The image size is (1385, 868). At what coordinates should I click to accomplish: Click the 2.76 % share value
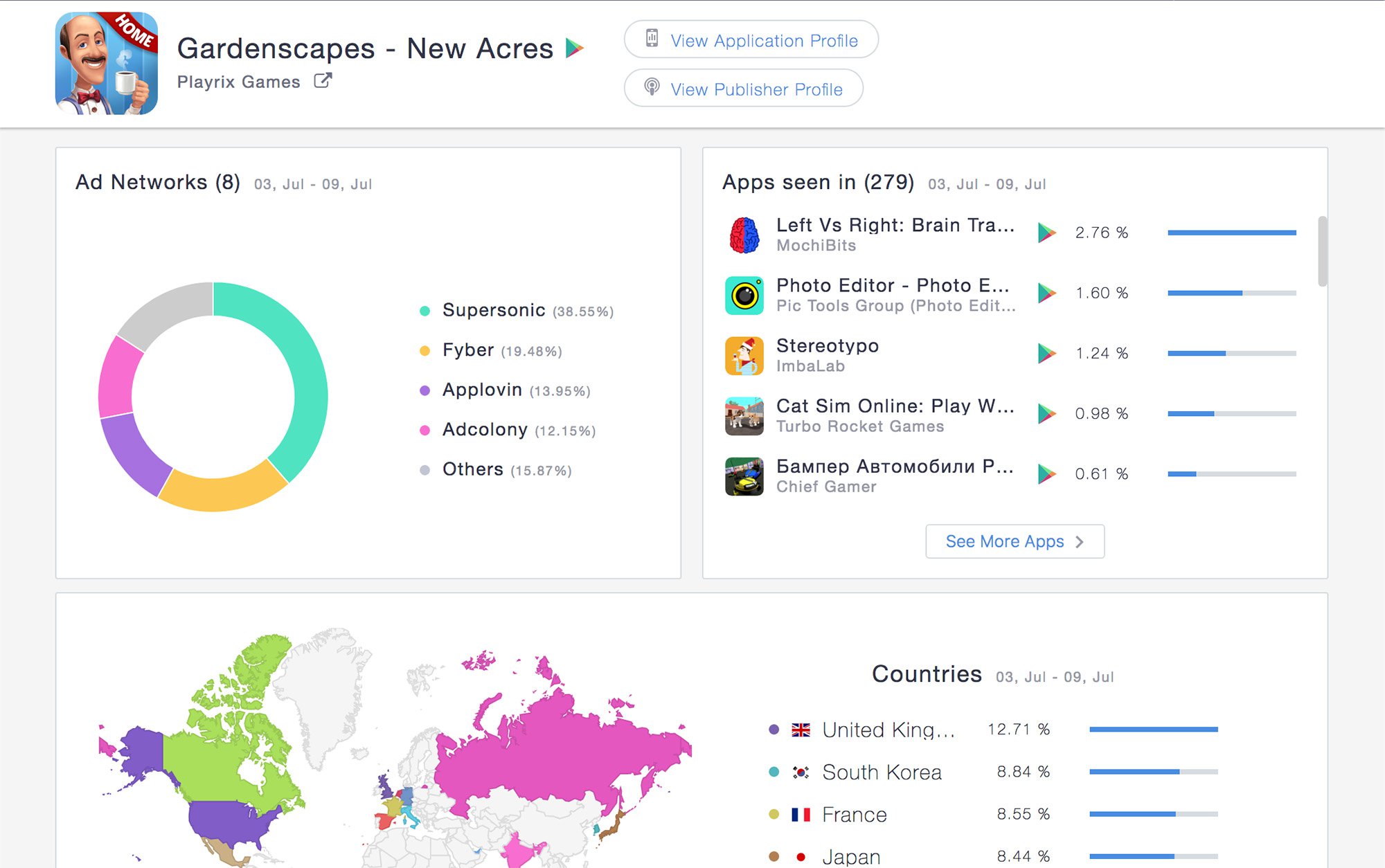click(1102, 233)
